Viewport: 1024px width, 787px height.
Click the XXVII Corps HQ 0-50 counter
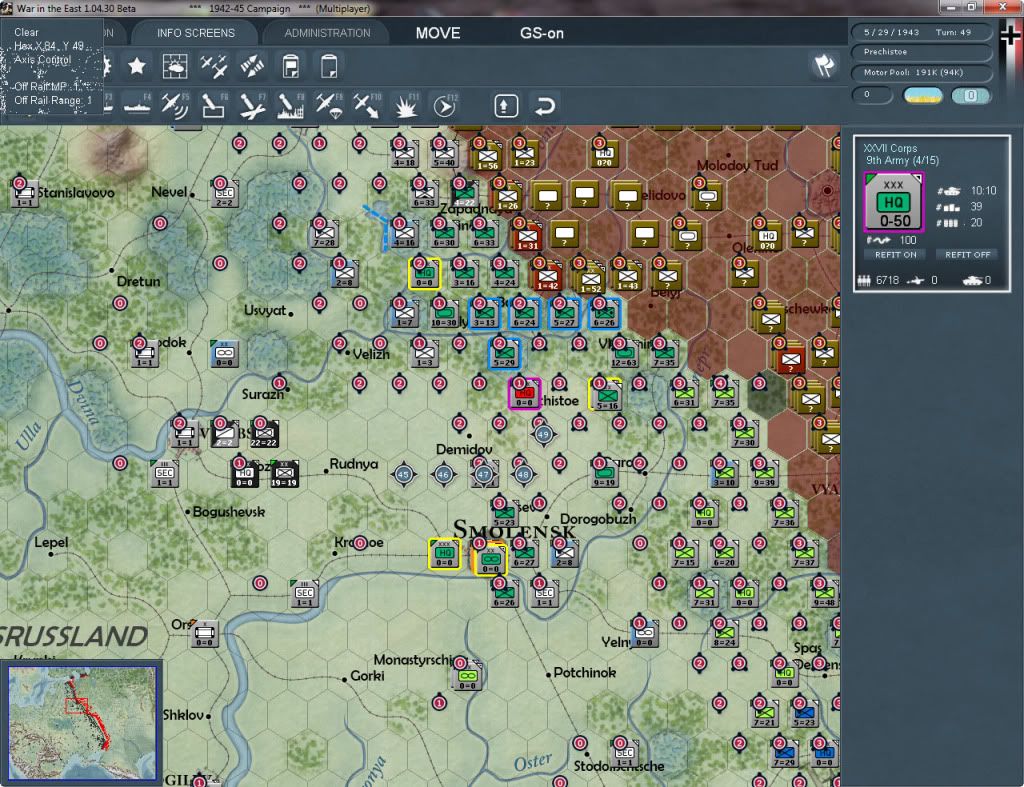(894, 202)
